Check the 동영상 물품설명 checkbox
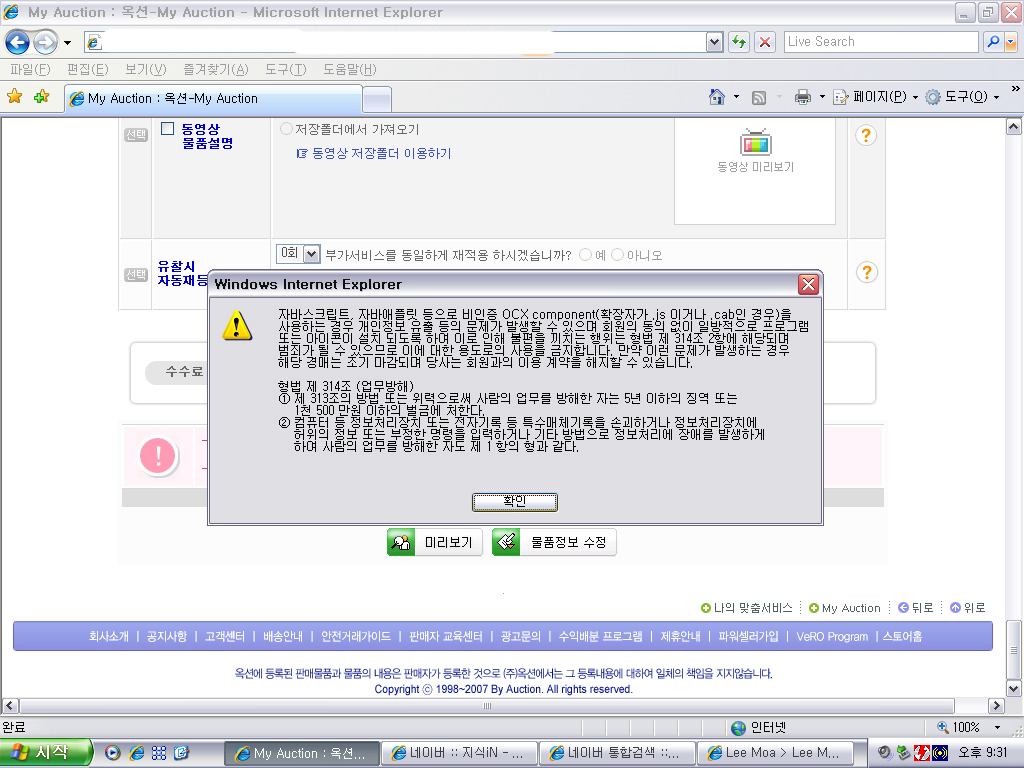The height and width of the screenshot is (768, 1024). 168,129
